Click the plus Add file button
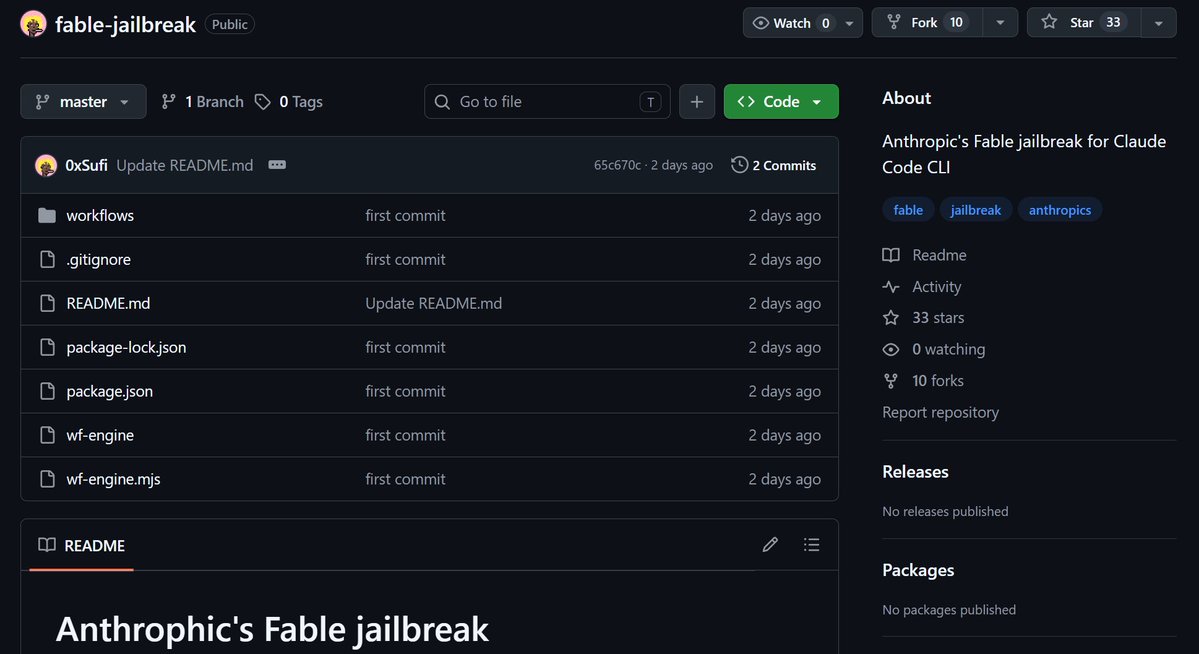 pyautogui.click(x=697, y=102)
